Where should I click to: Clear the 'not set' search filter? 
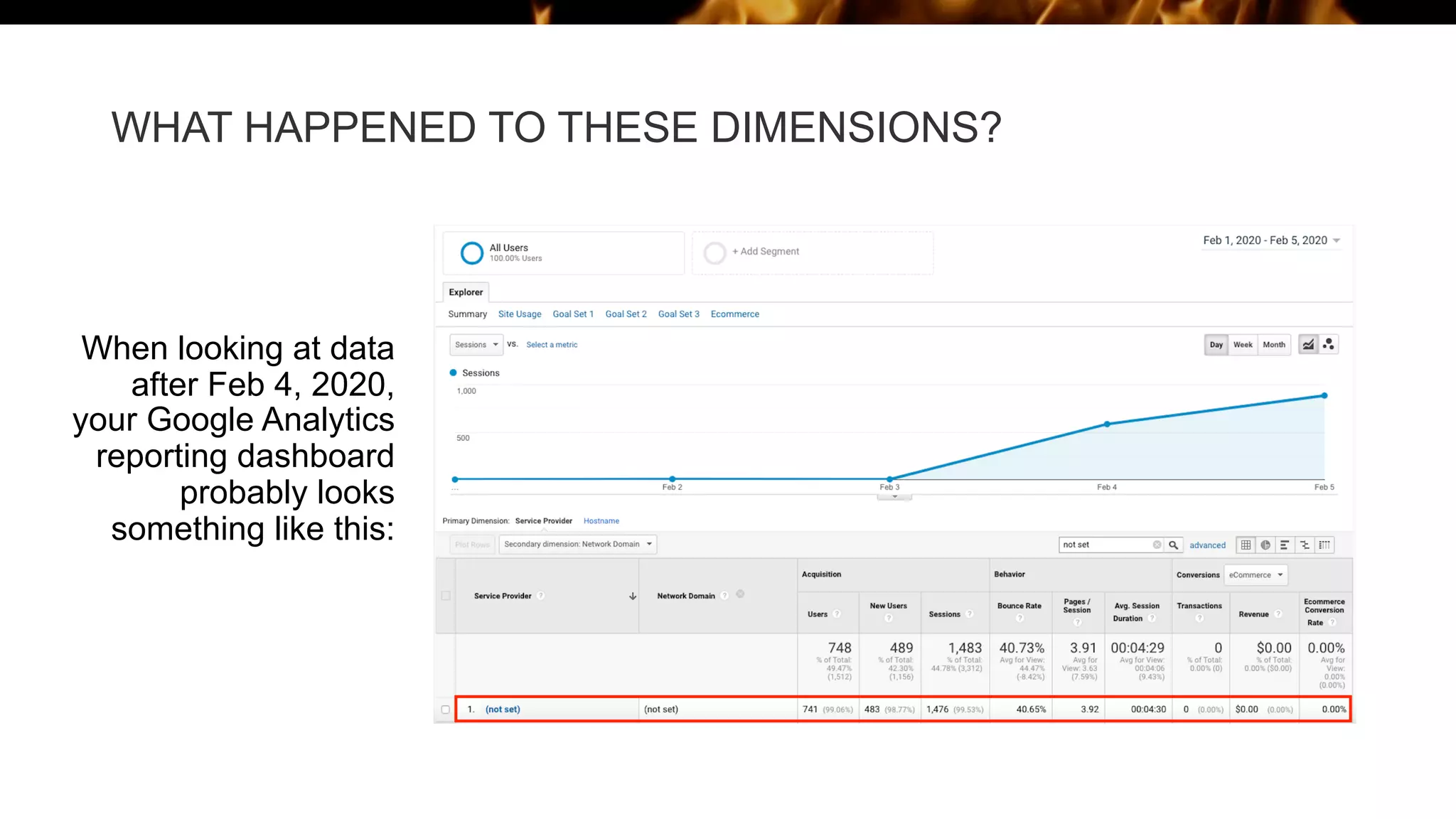click(x=1157, y=545)
